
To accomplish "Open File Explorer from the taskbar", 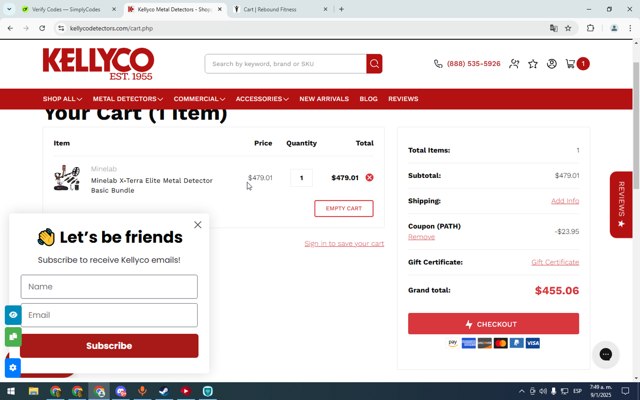I will pyautogui.click(x=33, y=391).
